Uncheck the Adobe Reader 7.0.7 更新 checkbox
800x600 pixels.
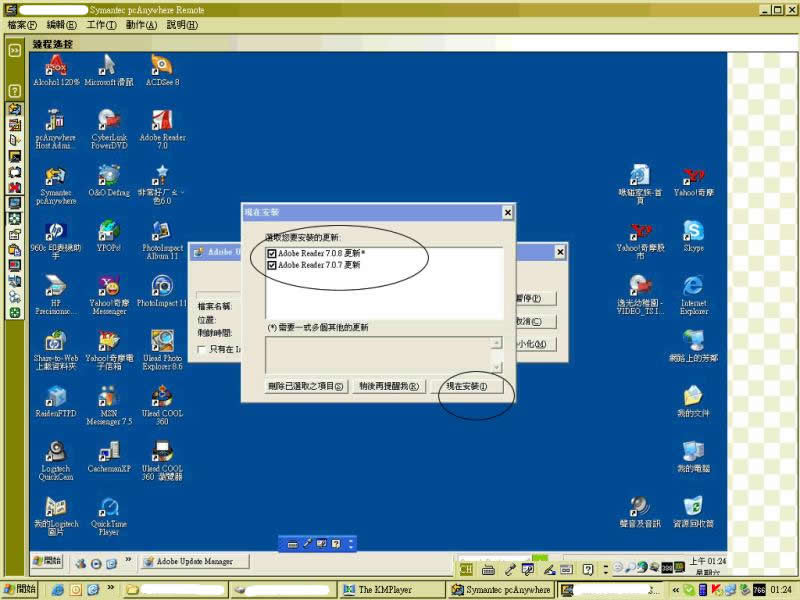(x=271, y=265)
